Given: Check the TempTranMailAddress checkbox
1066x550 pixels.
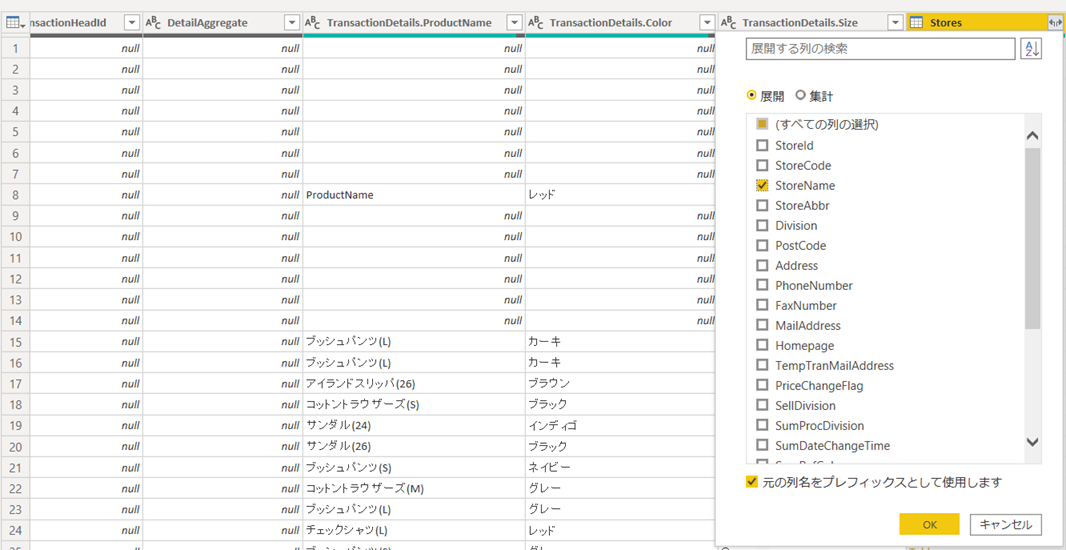Looking at the screenshot, I should 762,366.
